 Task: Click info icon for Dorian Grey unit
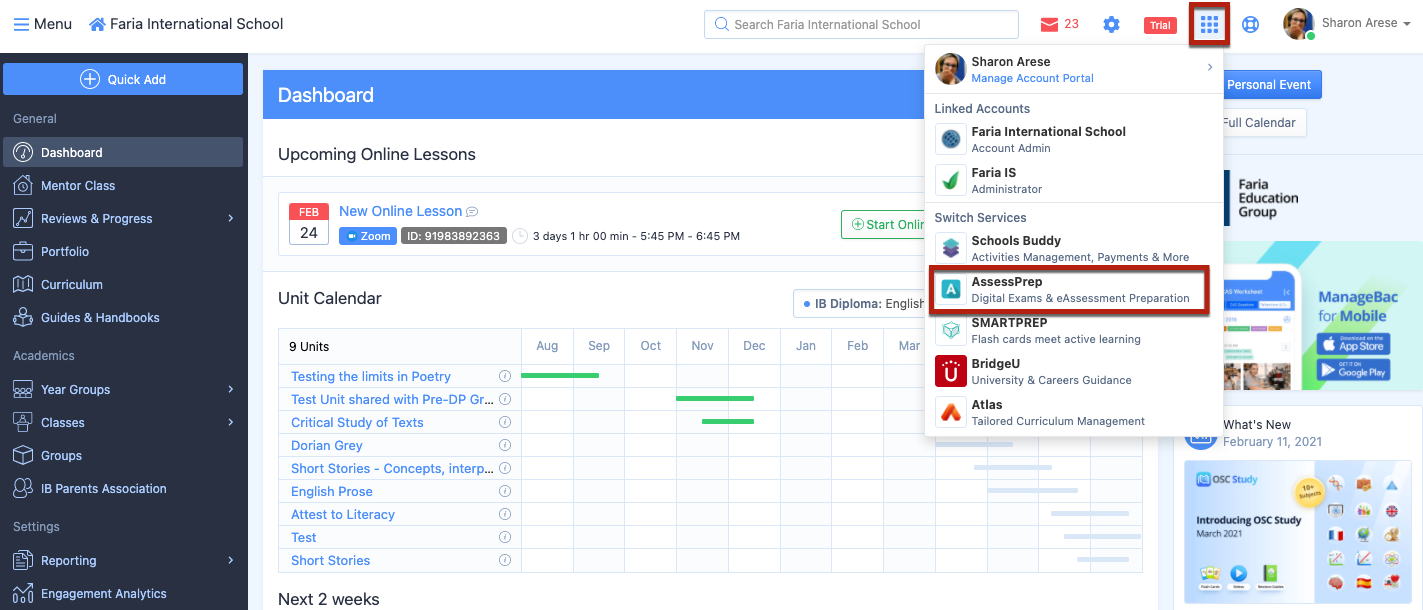(x=505, y=445)
